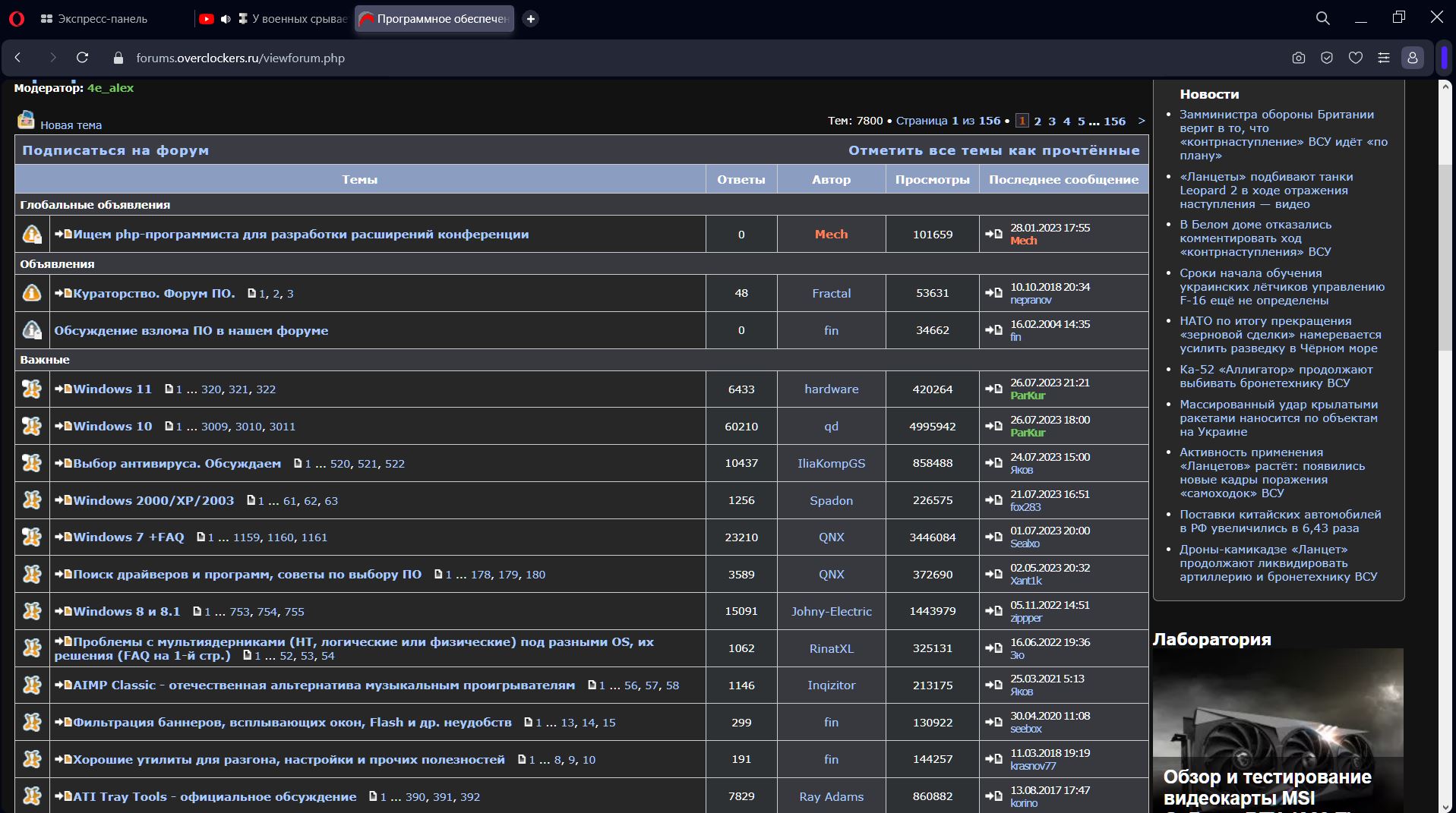
Task: Reload the page with refresh icon
Action: (83, 58)
